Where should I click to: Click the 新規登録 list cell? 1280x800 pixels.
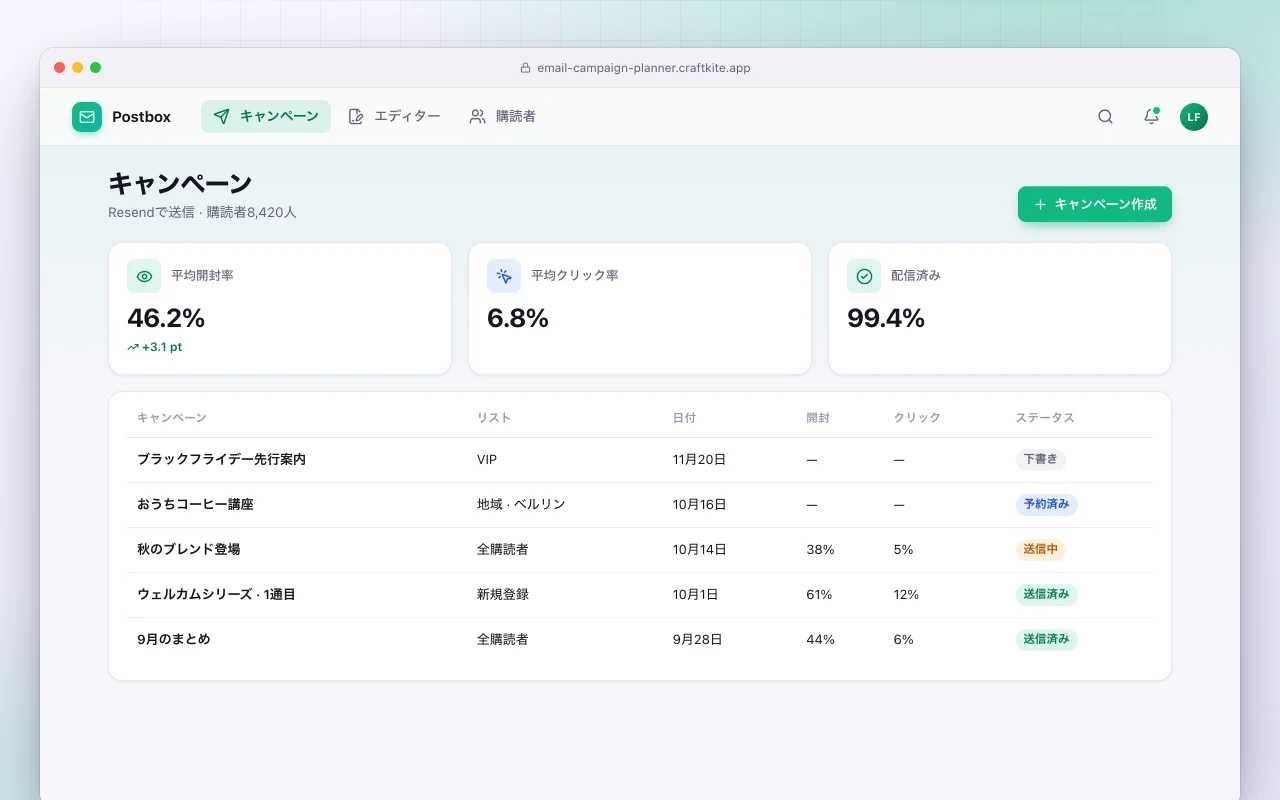pos(503,595)
